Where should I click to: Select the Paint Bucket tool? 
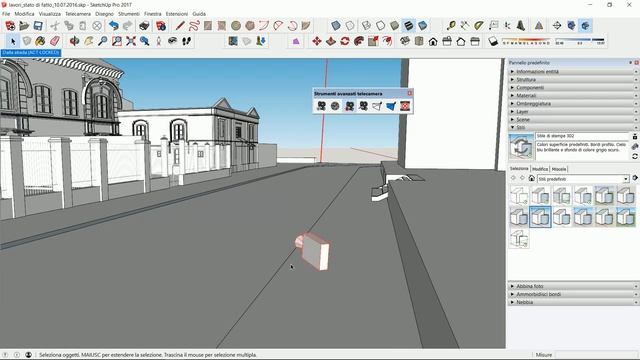click(40, 41)
